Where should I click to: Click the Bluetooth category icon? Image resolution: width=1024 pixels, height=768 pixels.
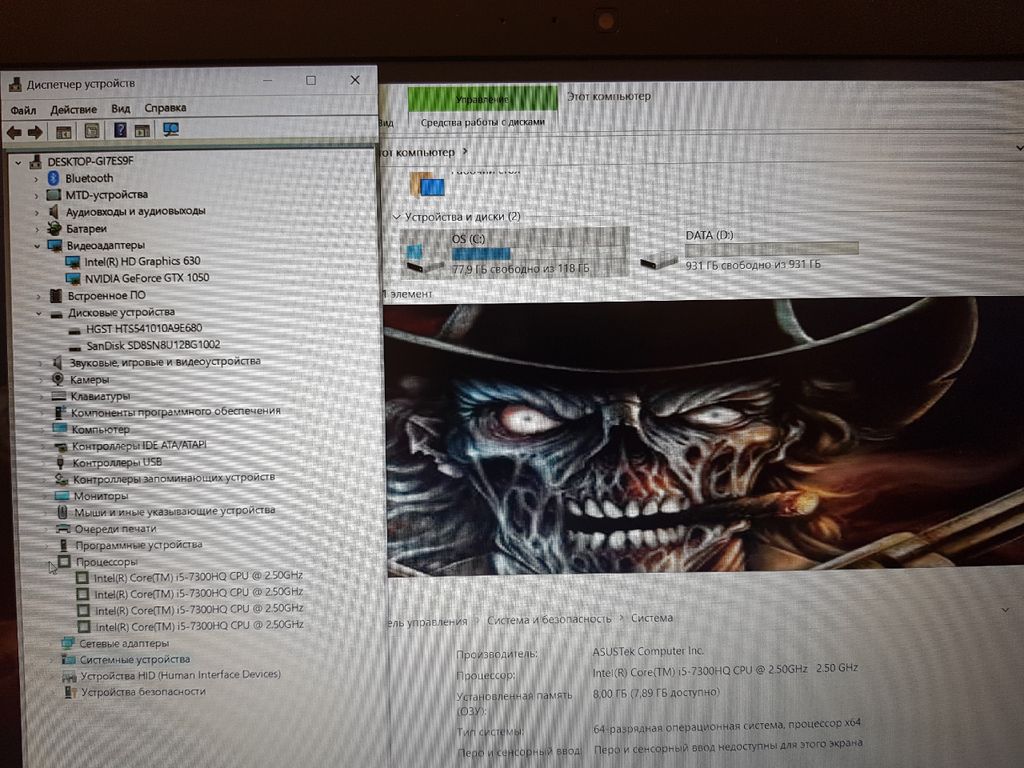[55, 178]
